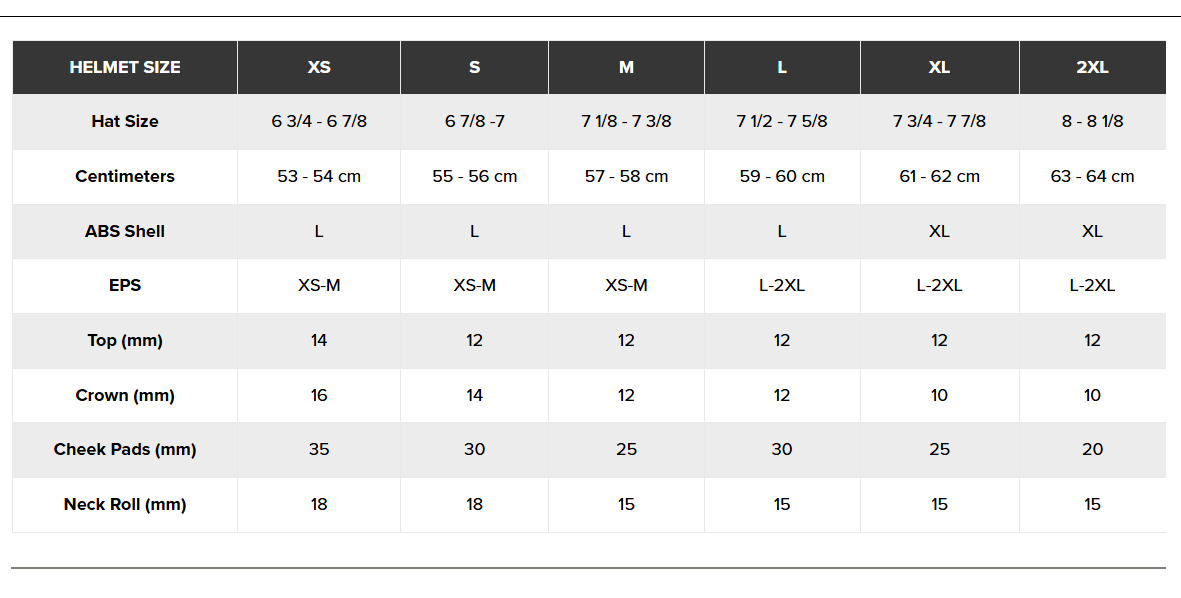Select the crown value 16 cell

click(x=319, y=396)
